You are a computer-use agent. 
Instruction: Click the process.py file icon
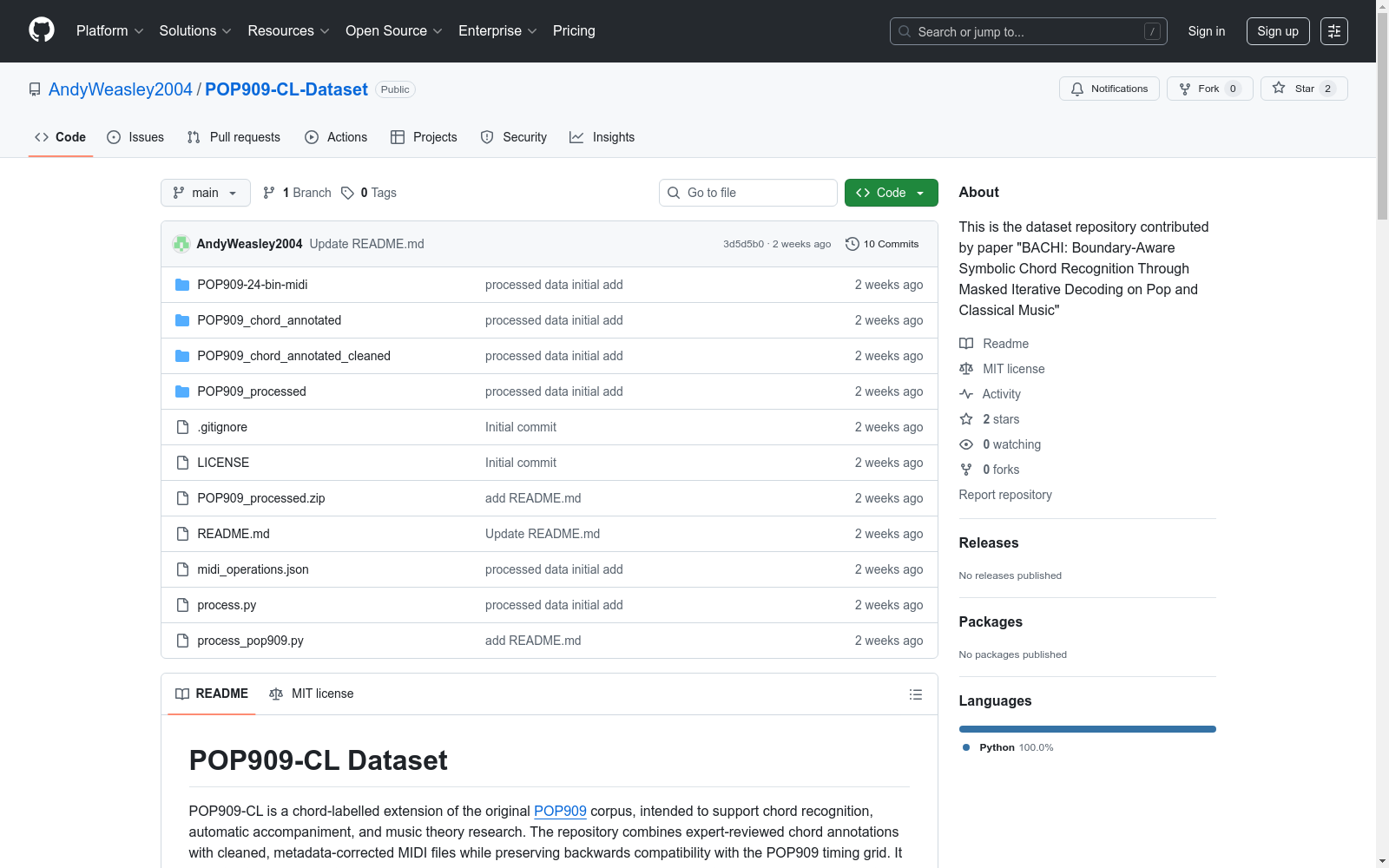[182, 605]
